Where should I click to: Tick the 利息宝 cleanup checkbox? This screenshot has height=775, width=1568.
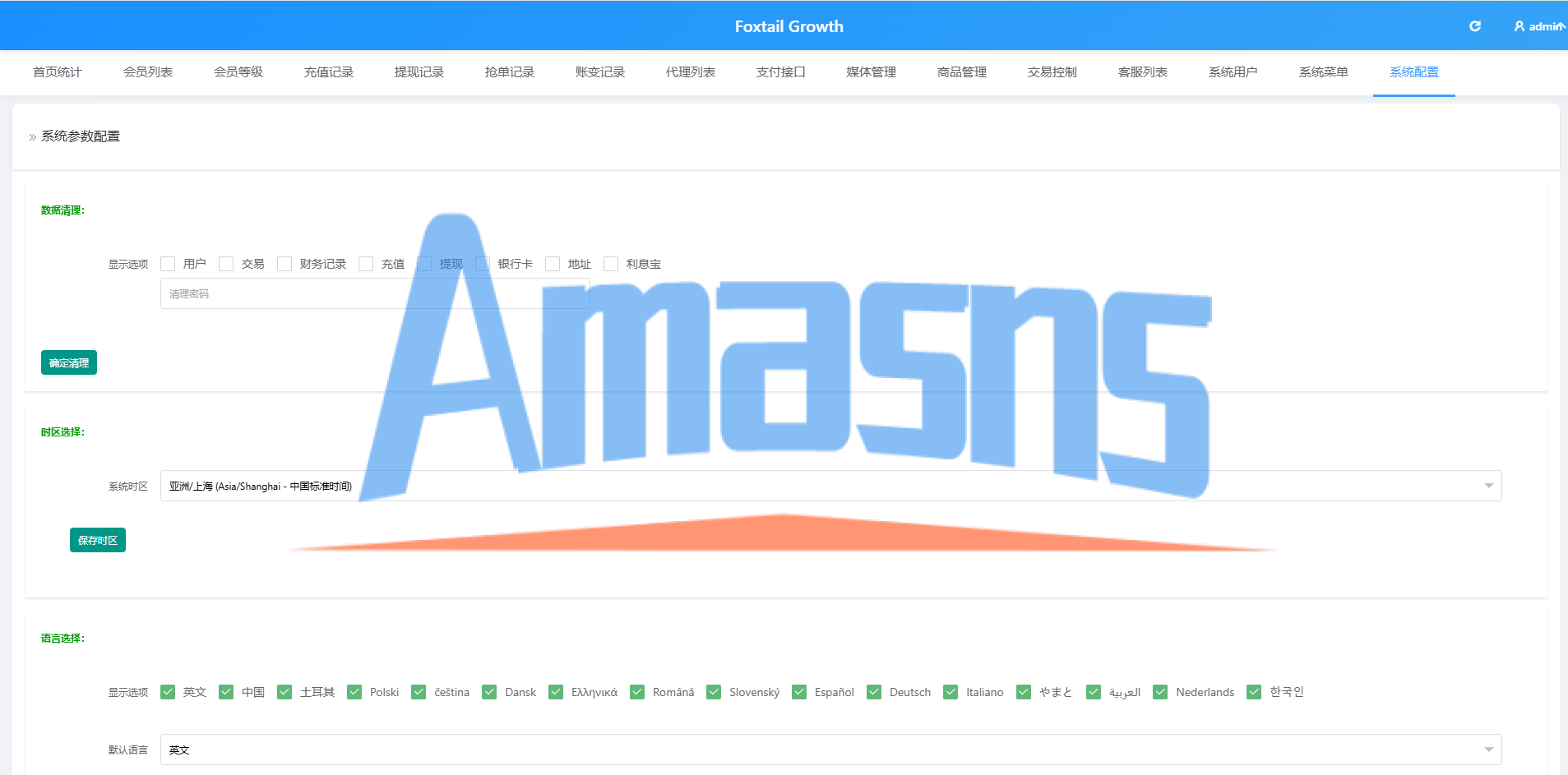pyautogui.click(x=611, y=264)
